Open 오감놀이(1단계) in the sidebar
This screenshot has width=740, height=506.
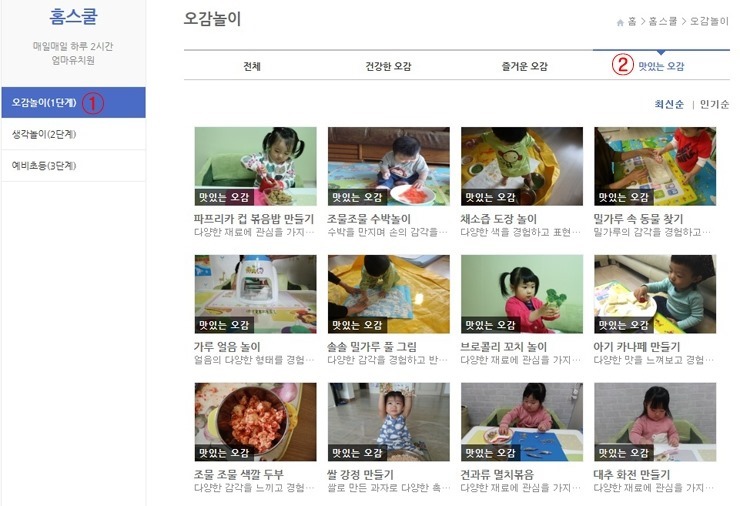click(x=74, y=102)
